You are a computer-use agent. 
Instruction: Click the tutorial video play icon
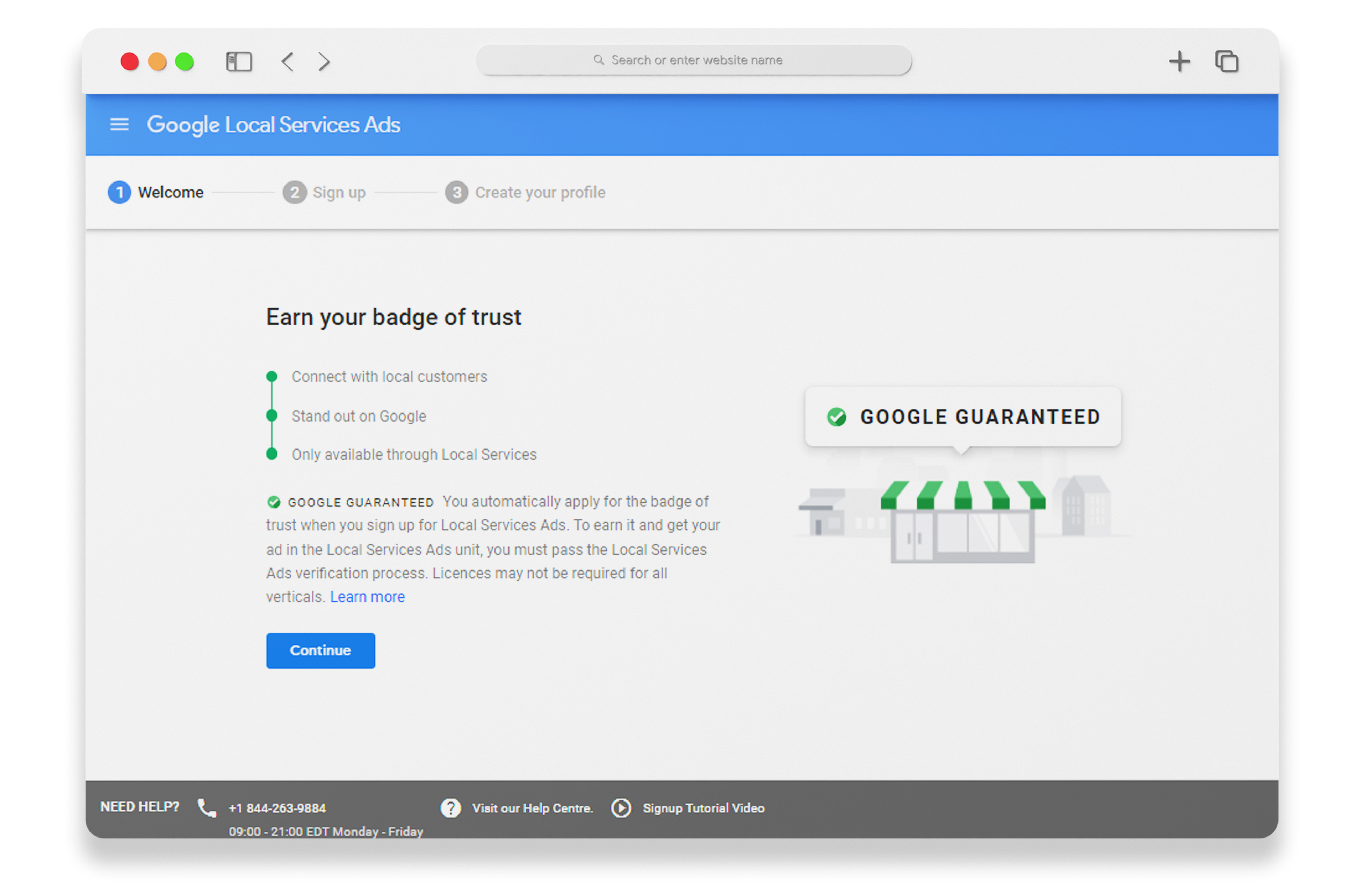[x=621, y=808]
